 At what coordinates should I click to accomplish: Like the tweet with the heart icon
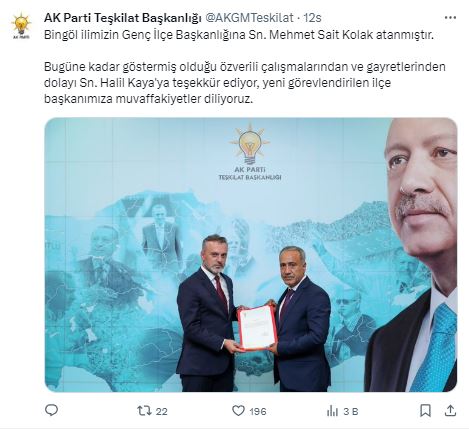(238, 411)
